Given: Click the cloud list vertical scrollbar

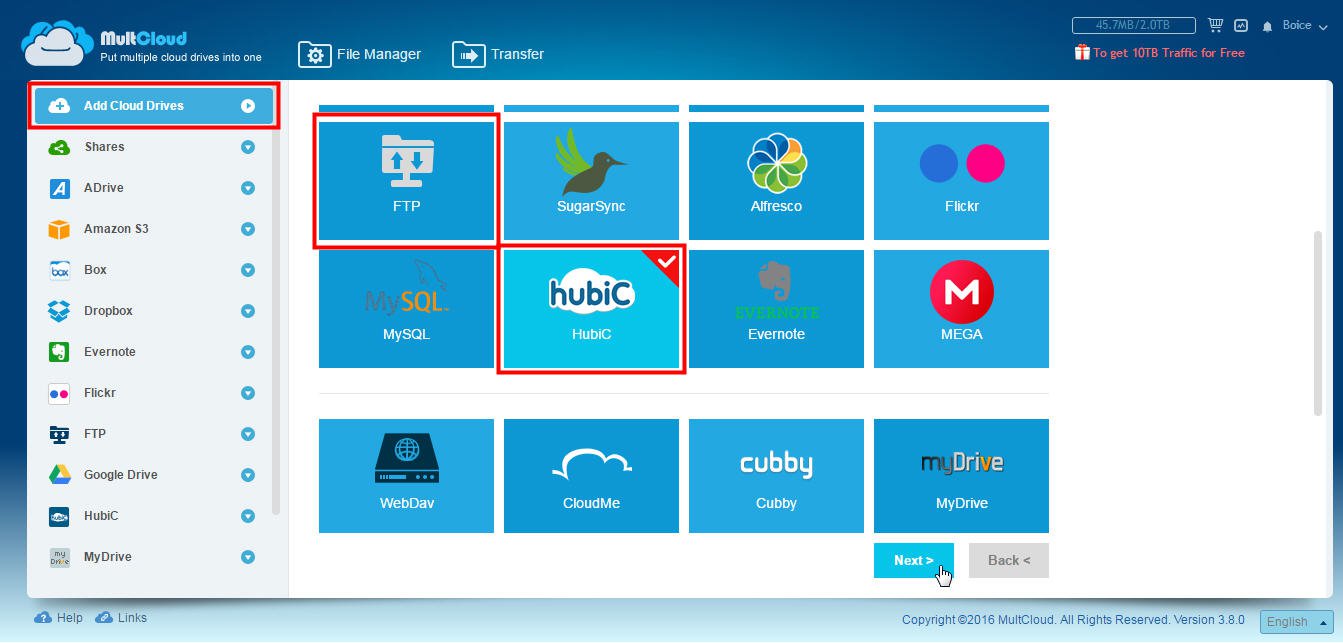Looking at the screenshot, I should (x=1317, y=323).
